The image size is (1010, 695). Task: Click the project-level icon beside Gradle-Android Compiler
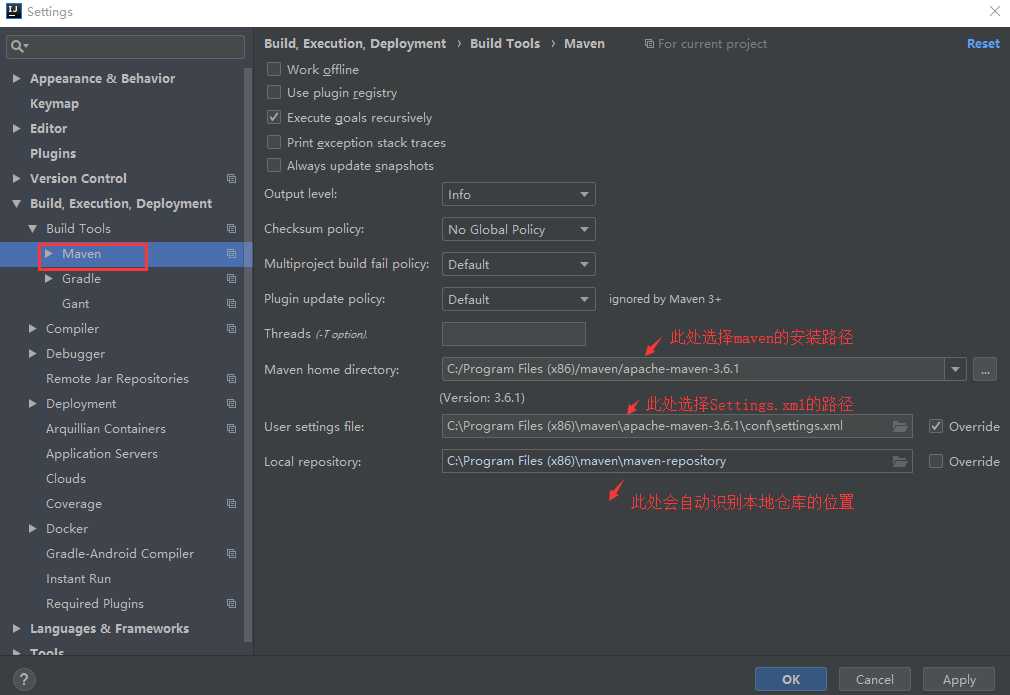231,554
